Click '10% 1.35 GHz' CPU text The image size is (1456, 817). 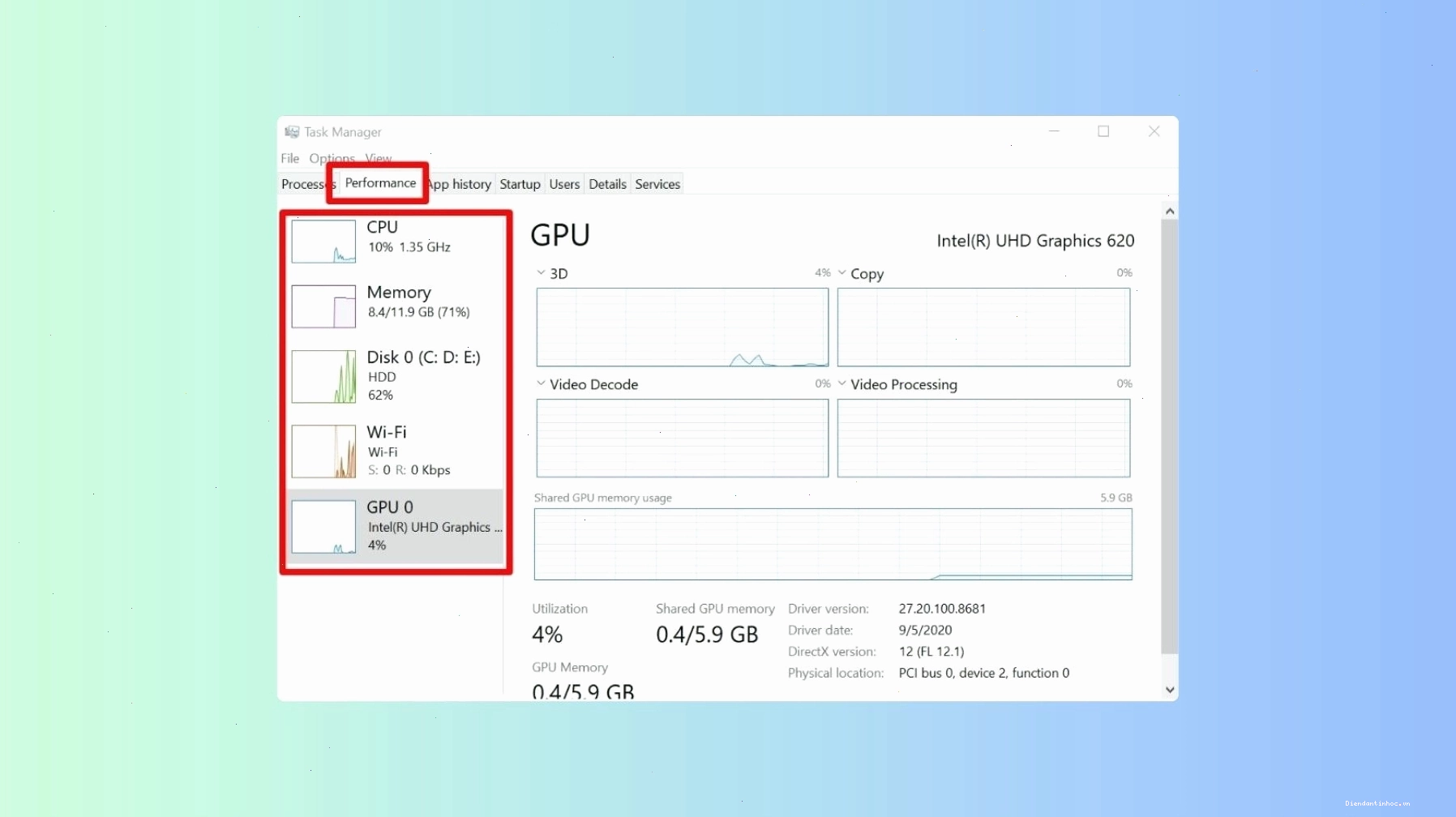(409, 247)
